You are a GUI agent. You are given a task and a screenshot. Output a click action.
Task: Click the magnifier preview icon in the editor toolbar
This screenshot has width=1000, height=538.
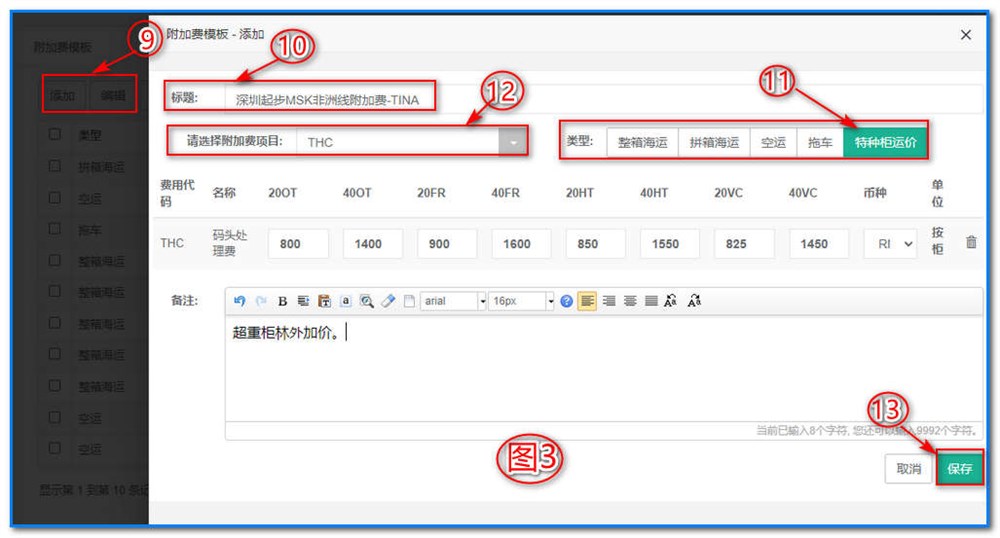coord(367,301)
